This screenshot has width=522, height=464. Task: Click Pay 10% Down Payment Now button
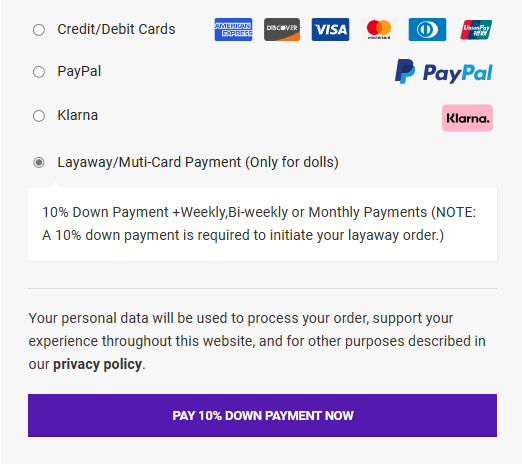click(262, 415)
